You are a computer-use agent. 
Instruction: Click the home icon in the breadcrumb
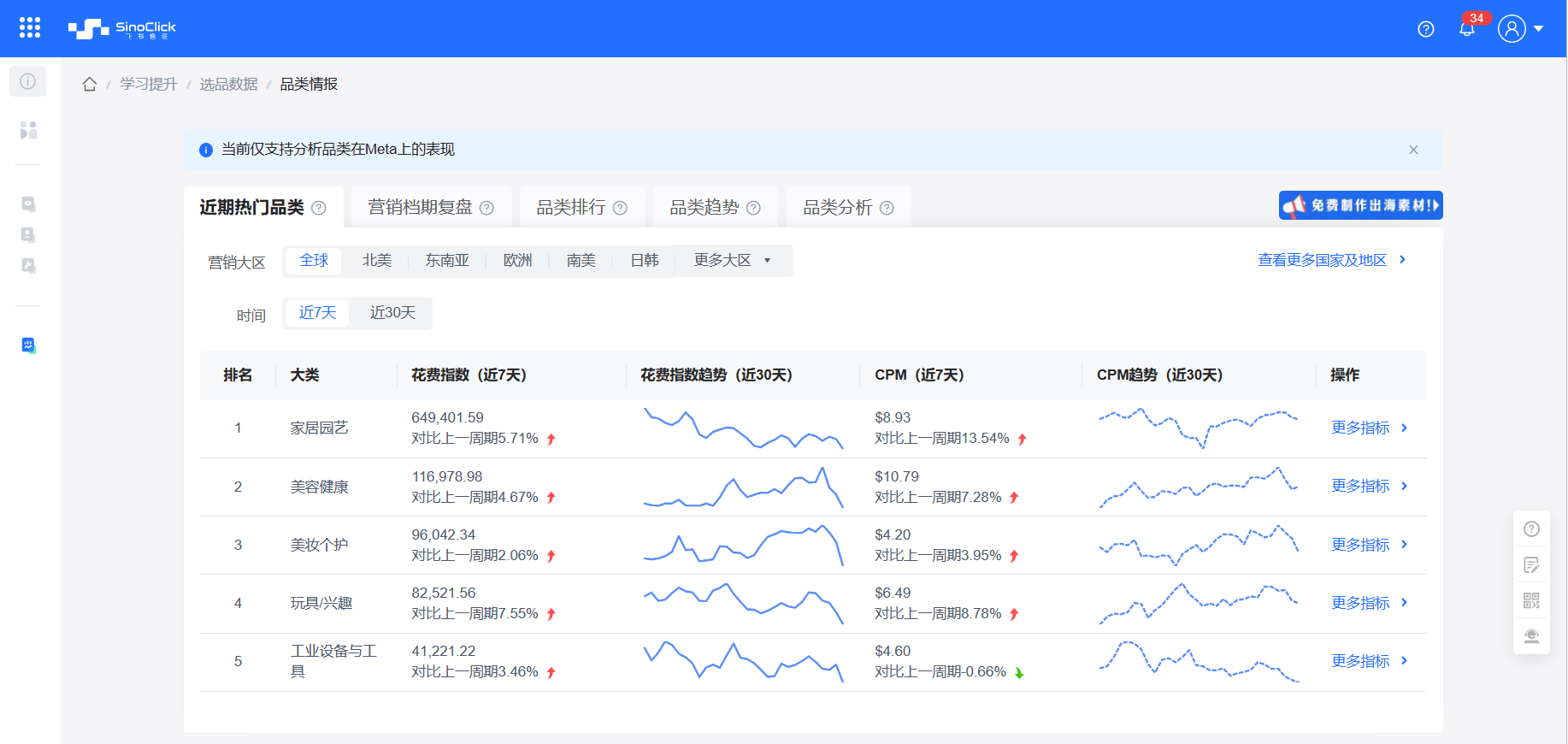click(90, 84)
